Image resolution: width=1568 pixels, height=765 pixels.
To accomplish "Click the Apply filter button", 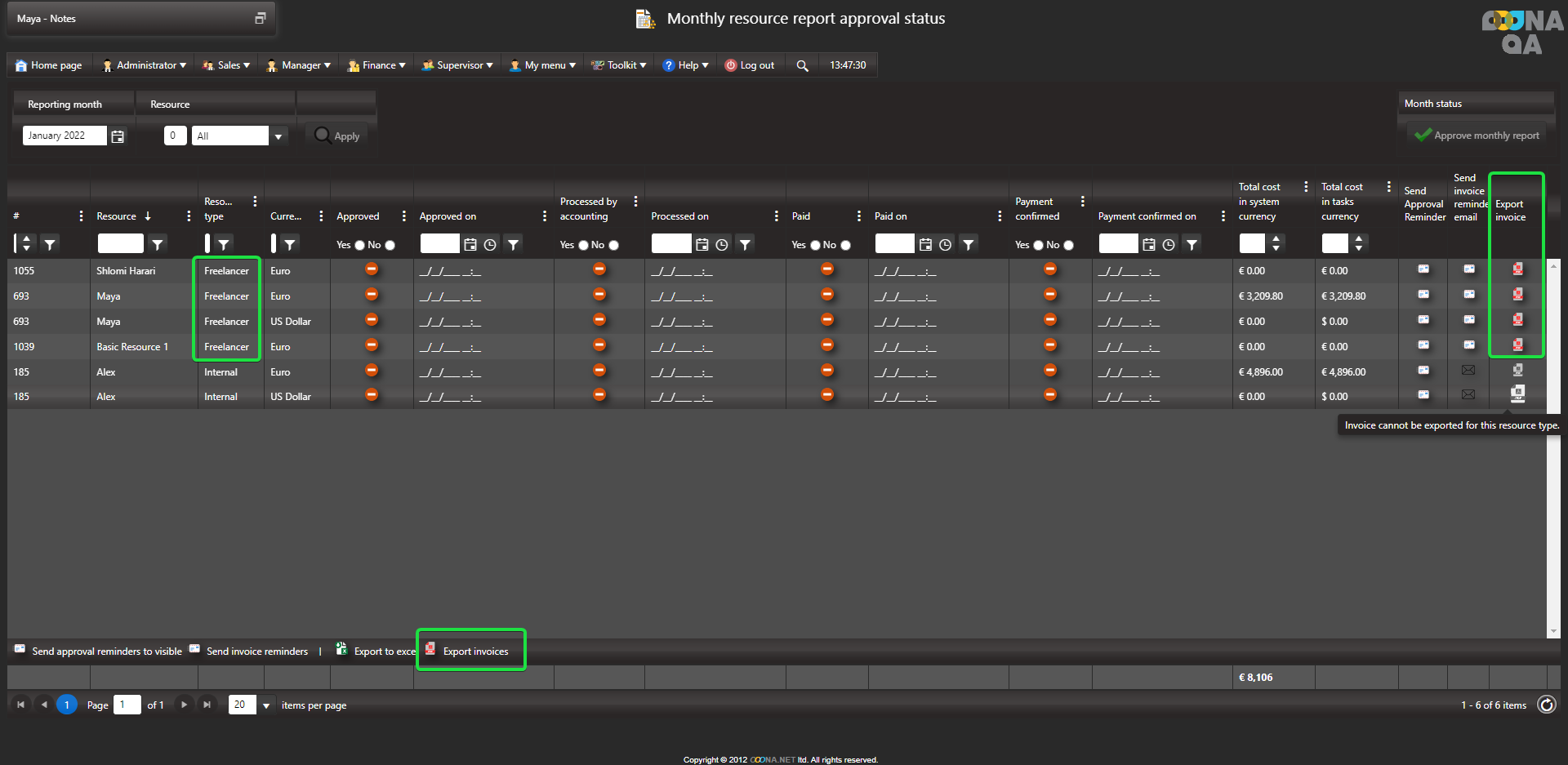I will (x=337, y=136).
